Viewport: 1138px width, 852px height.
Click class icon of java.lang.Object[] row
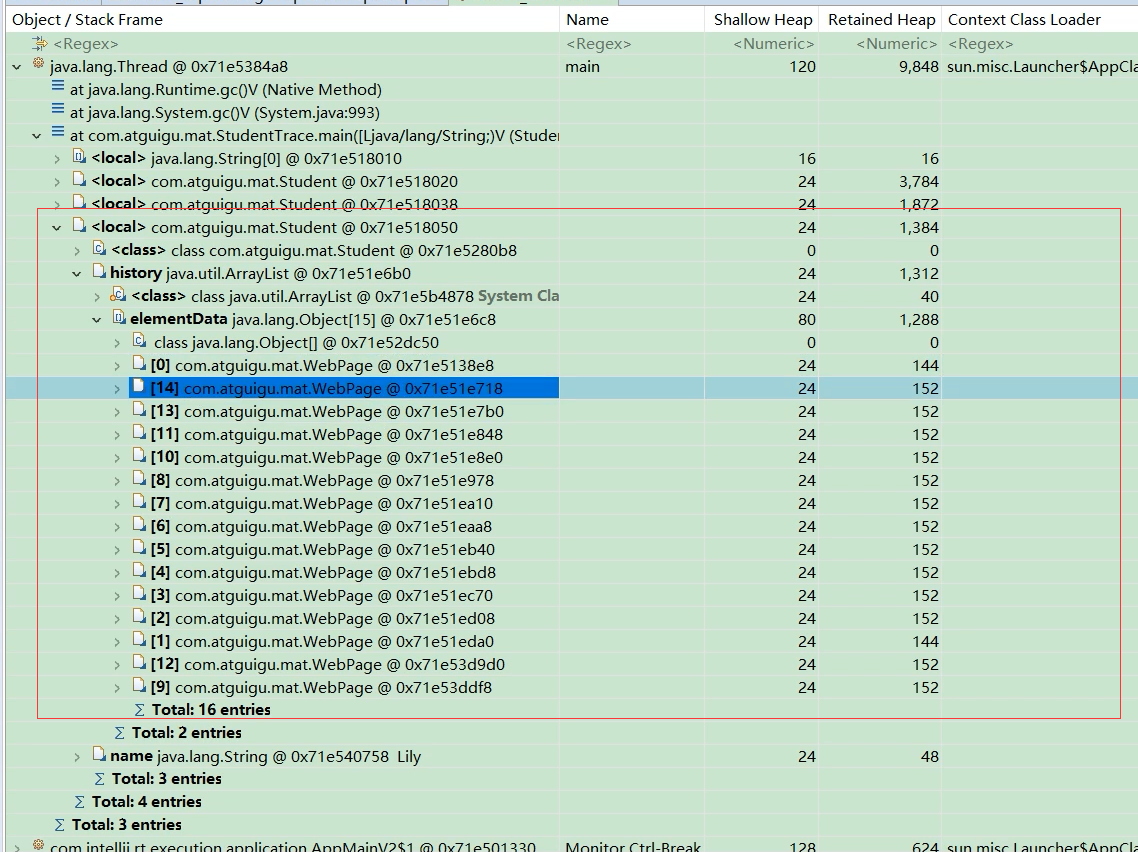click(139, 341)
